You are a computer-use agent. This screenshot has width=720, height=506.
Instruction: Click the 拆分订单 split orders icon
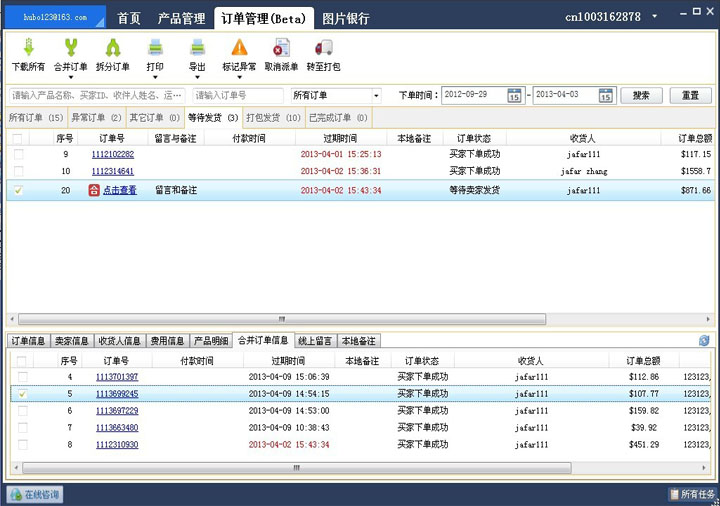tap(112, 47)
